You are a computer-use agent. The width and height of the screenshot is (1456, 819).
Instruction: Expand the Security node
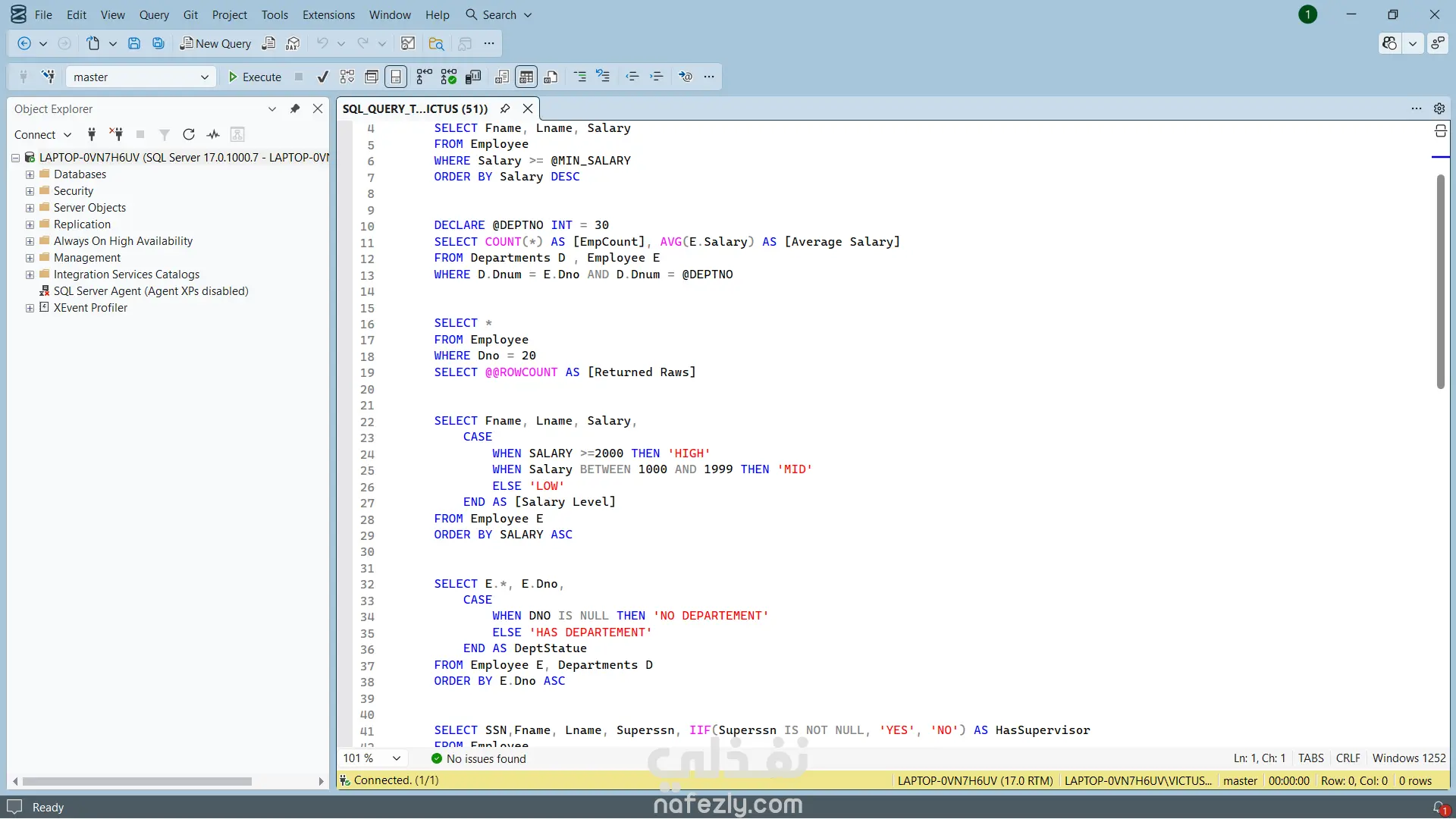coord(30,191)
